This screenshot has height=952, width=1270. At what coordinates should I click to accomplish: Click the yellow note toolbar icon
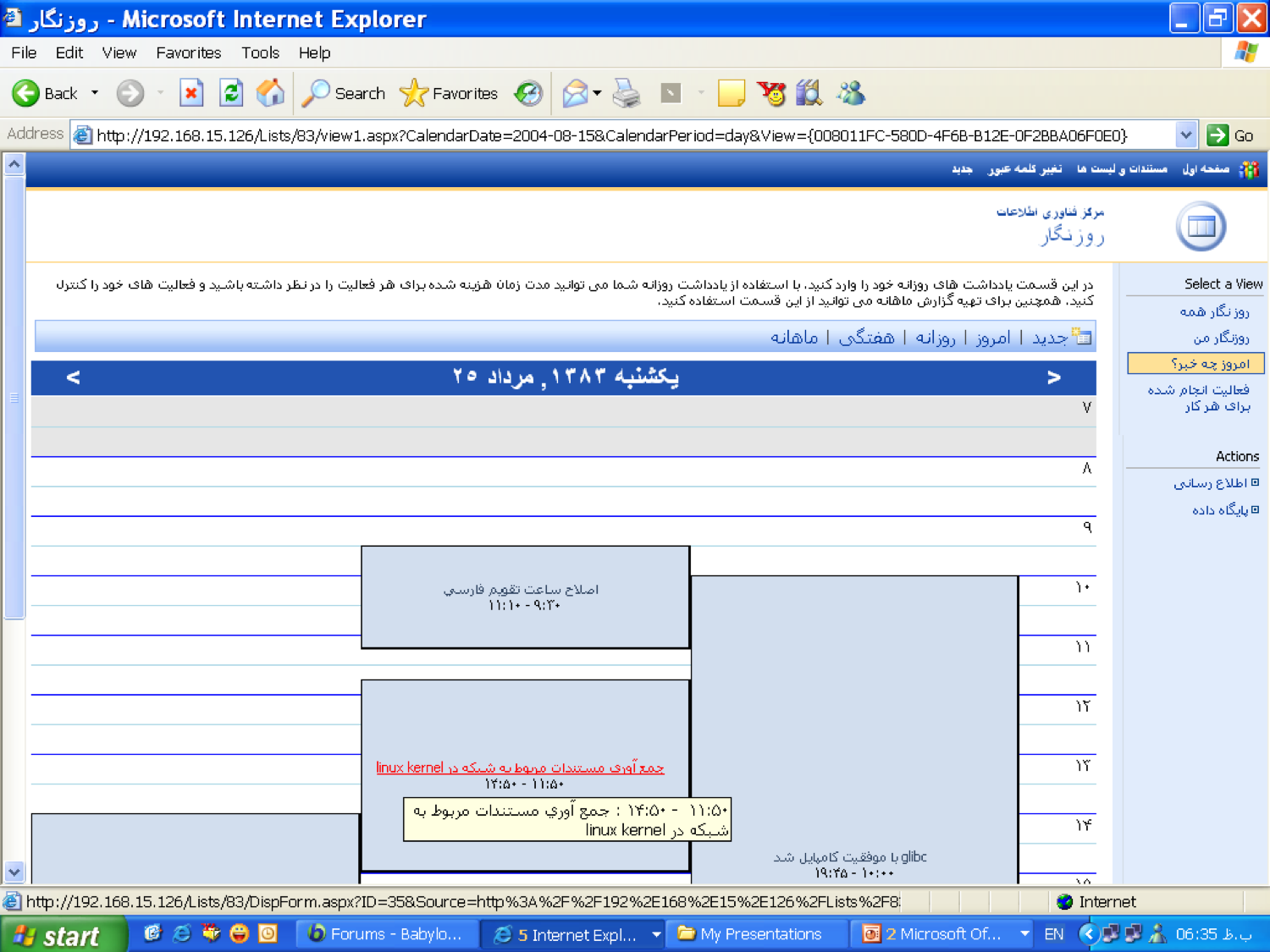coord(731,93)
